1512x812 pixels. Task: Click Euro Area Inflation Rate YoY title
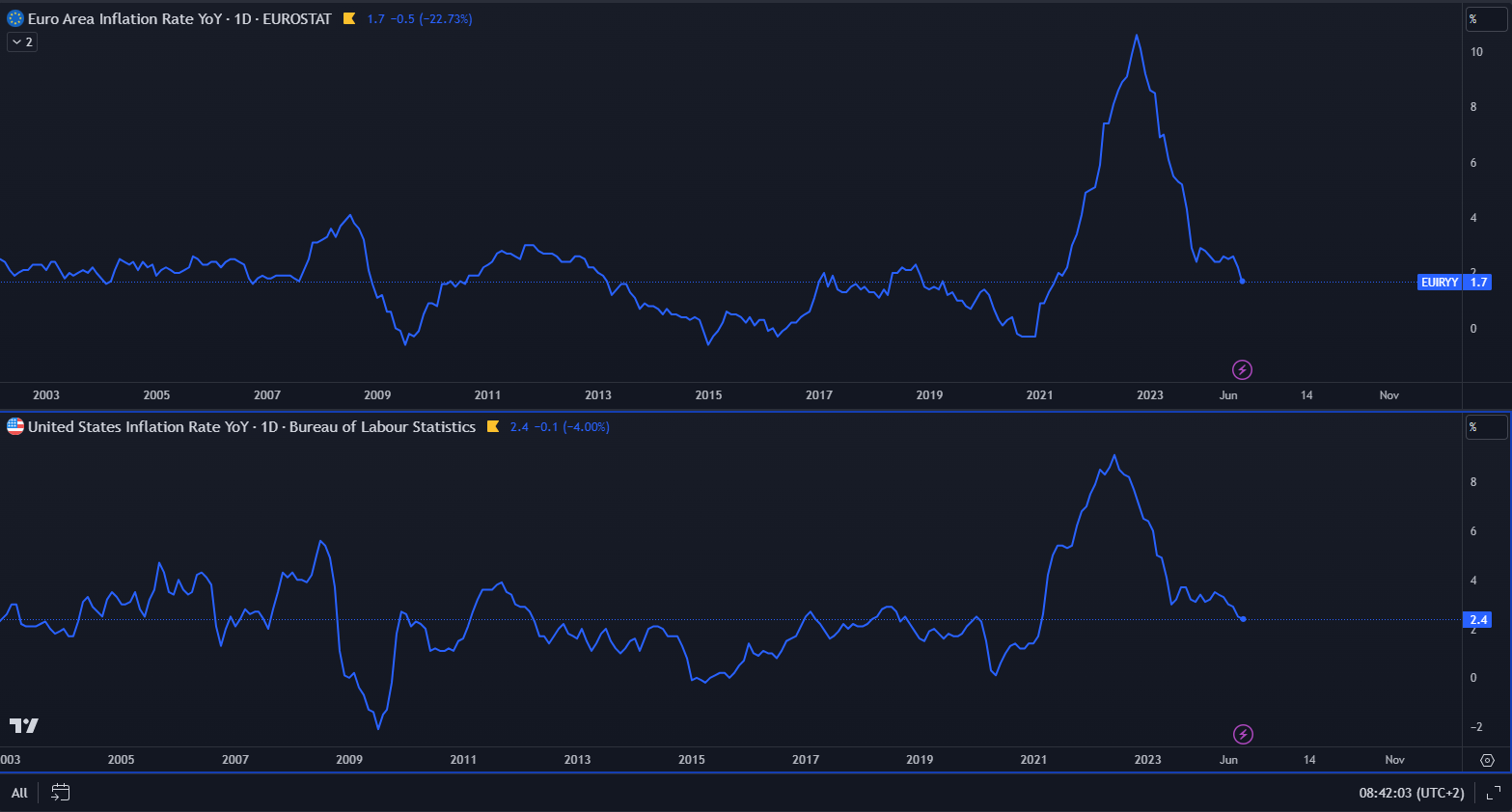point(125,18)
